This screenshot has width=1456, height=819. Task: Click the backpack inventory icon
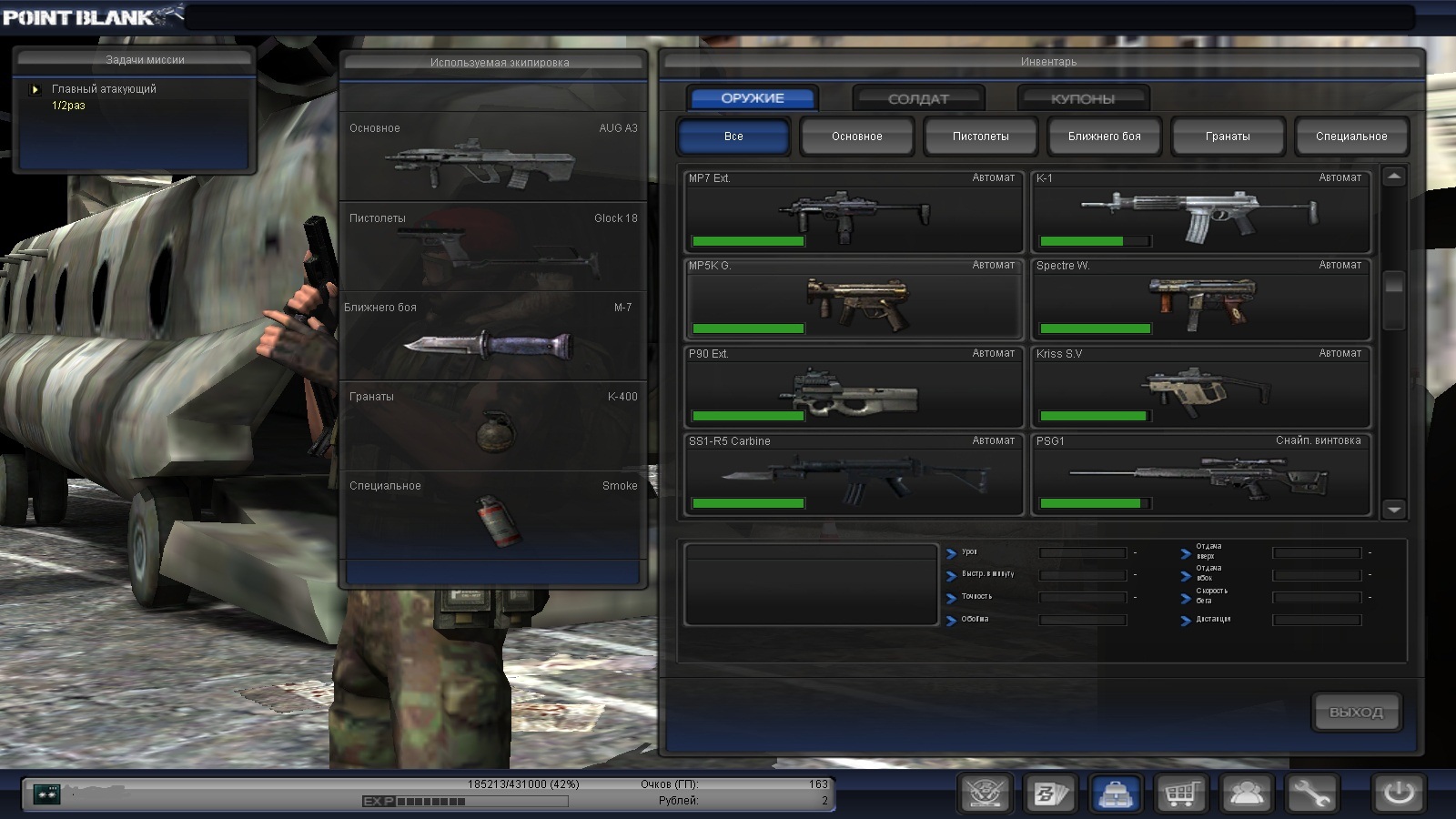[x=1116, y=794]
